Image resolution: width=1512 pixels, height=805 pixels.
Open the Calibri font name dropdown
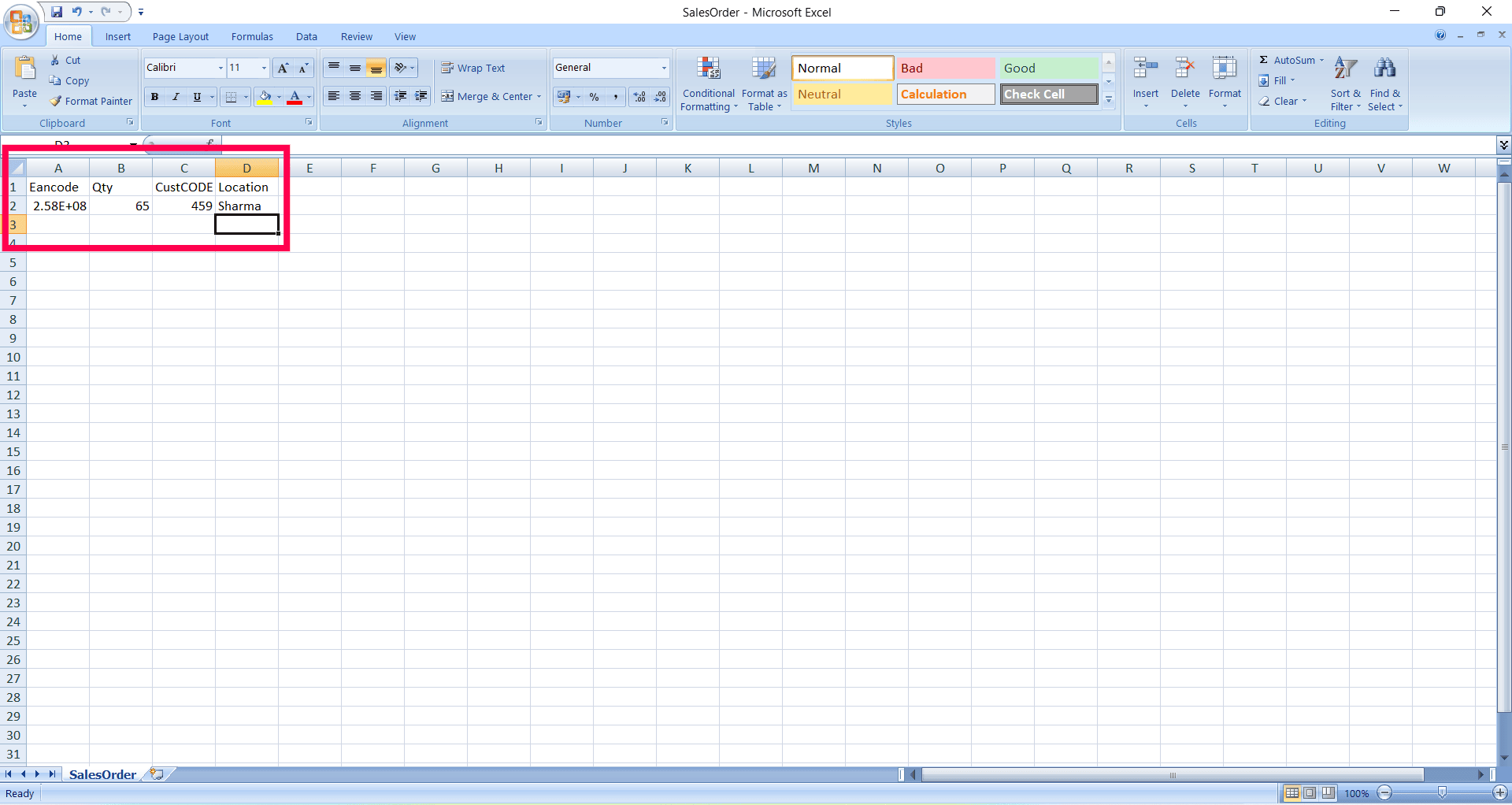point(220,68)
